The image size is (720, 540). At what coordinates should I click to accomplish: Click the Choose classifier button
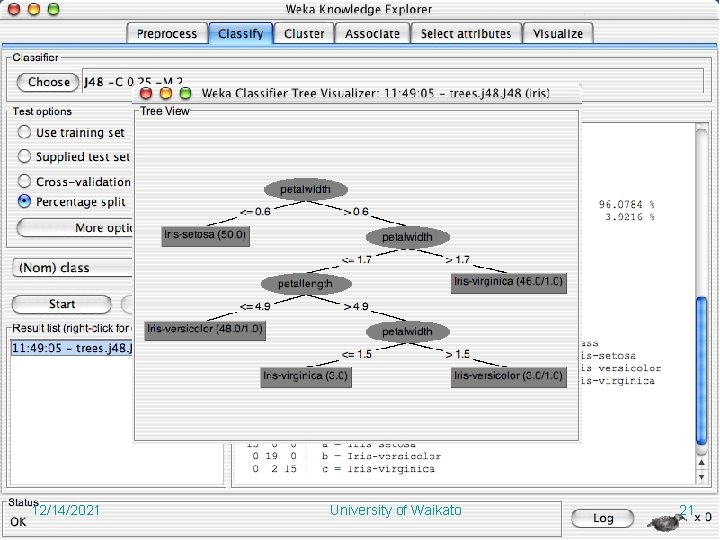pyautogui.click(x=48, y=82)
